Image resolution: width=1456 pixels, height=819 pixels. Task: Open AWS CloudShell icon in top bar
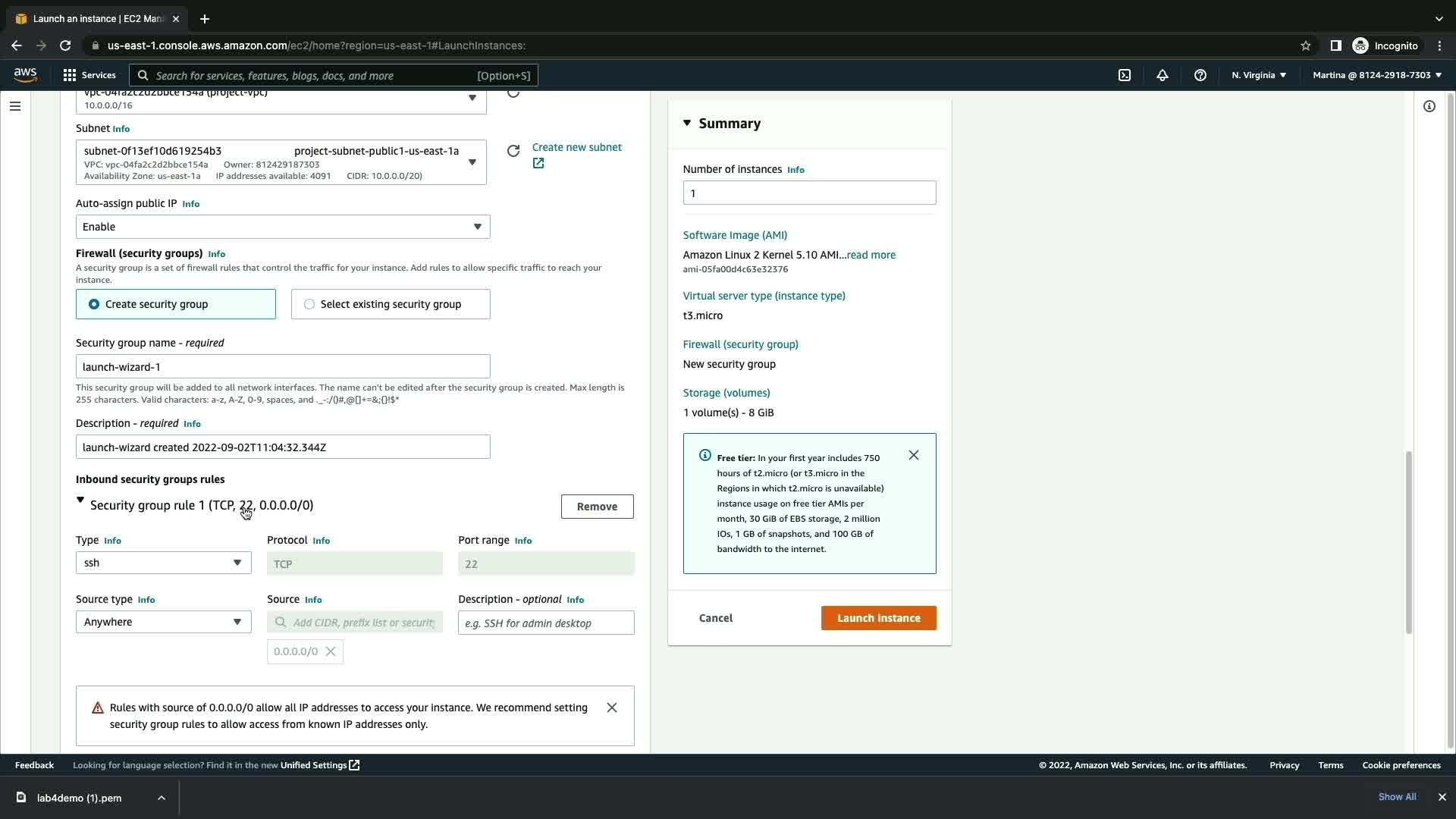(1125, 75)
